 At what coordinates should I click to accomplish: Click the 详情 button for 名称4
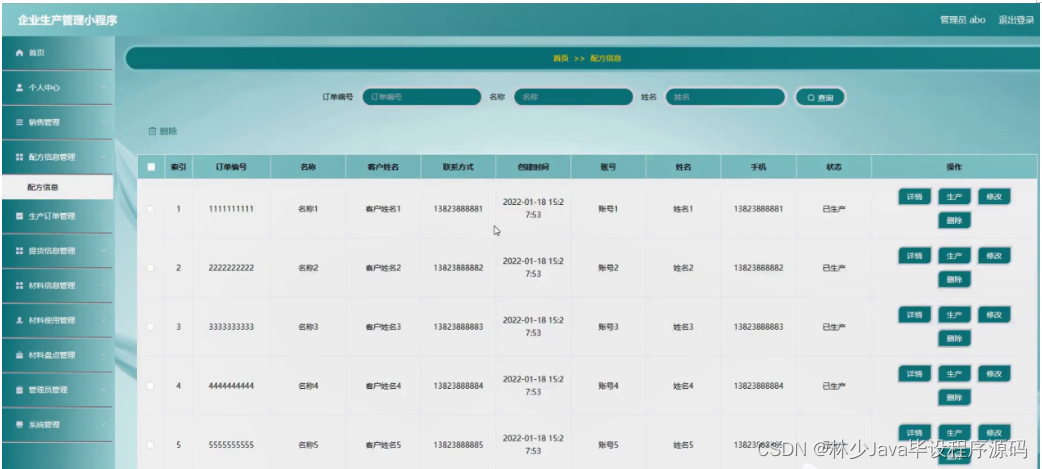[914, 374]
